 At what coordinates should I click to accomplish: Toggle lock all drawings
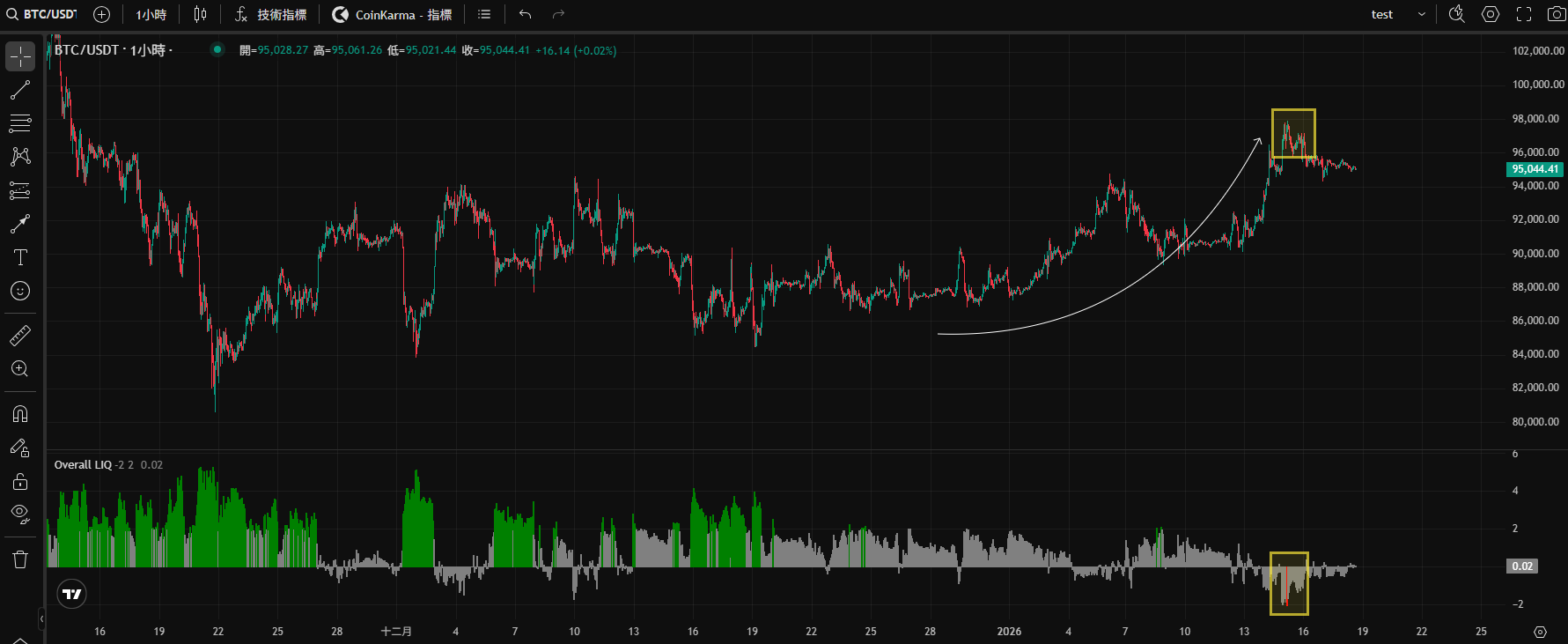(x=20, y=481)
